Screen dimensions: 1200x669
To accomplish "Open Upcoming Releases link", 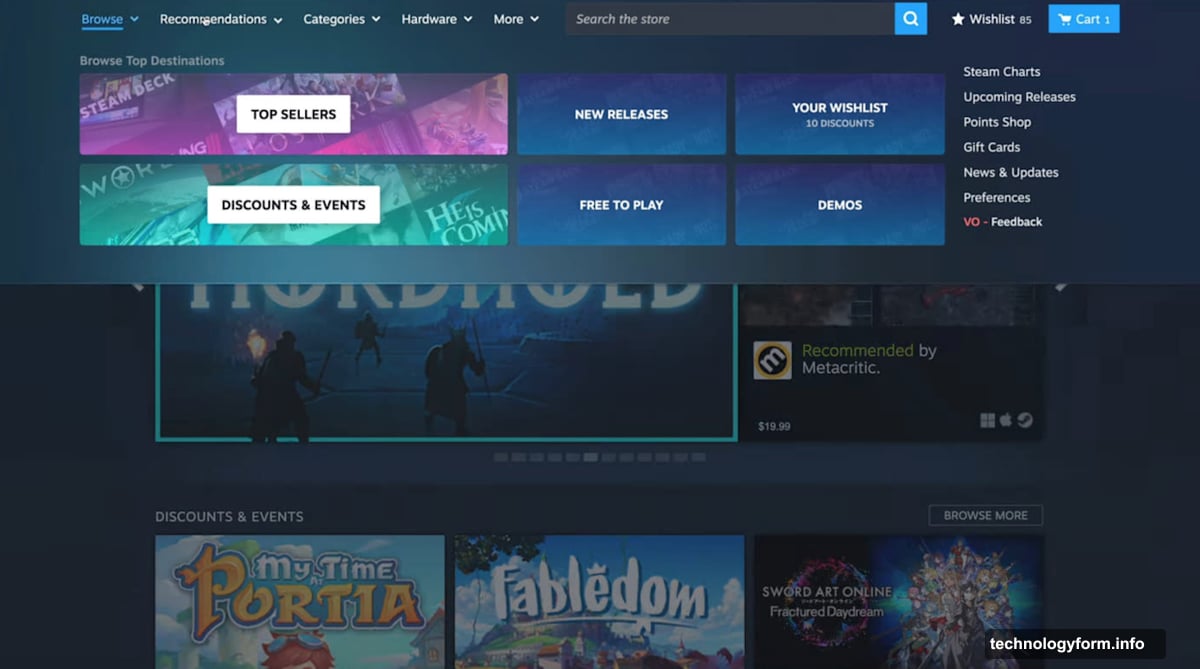I will [x=1020, y=97].
